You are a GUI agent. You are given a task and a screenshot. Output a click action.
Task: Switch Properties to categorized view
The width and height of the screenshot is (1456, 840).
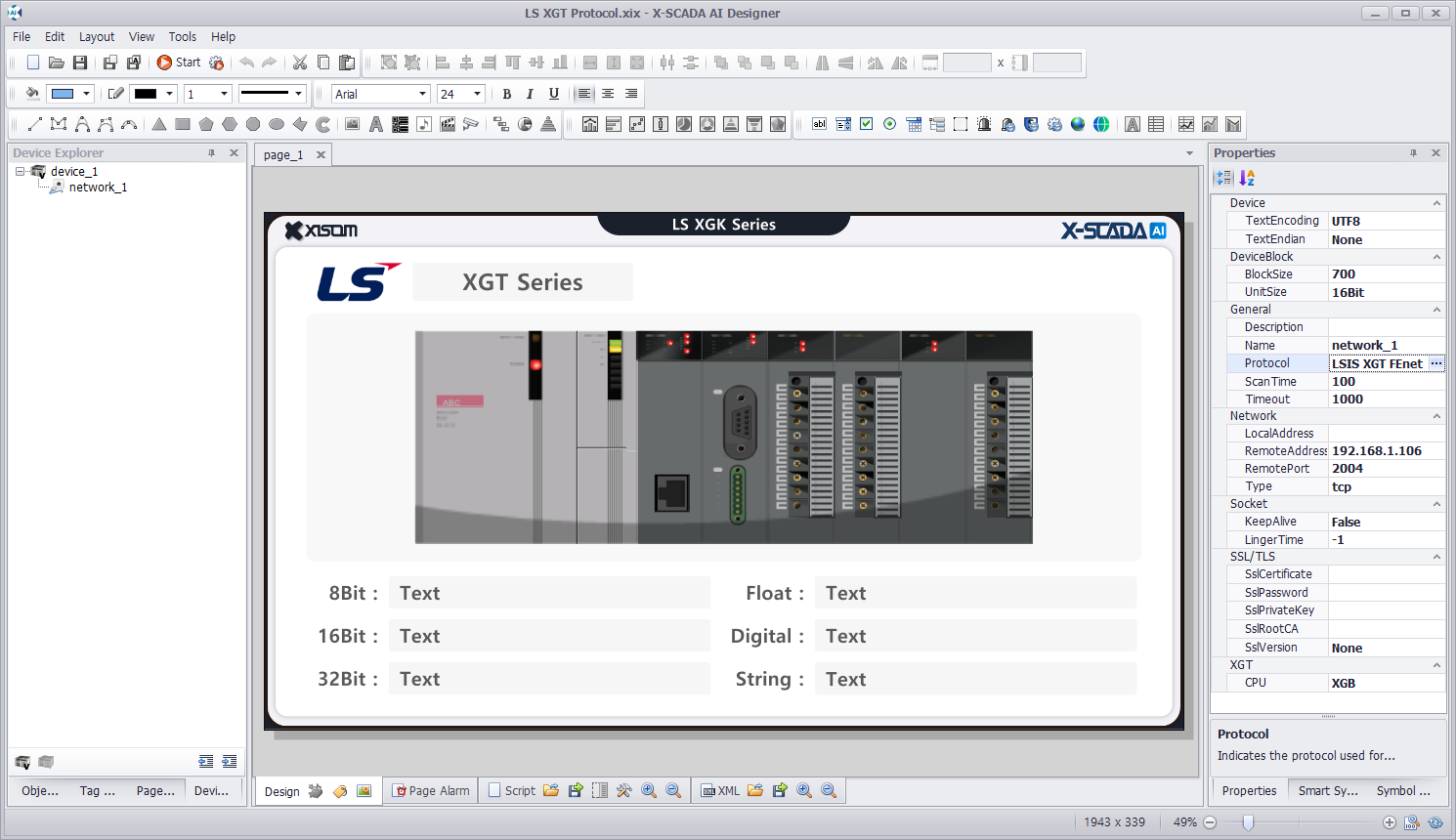[1223, 178]
